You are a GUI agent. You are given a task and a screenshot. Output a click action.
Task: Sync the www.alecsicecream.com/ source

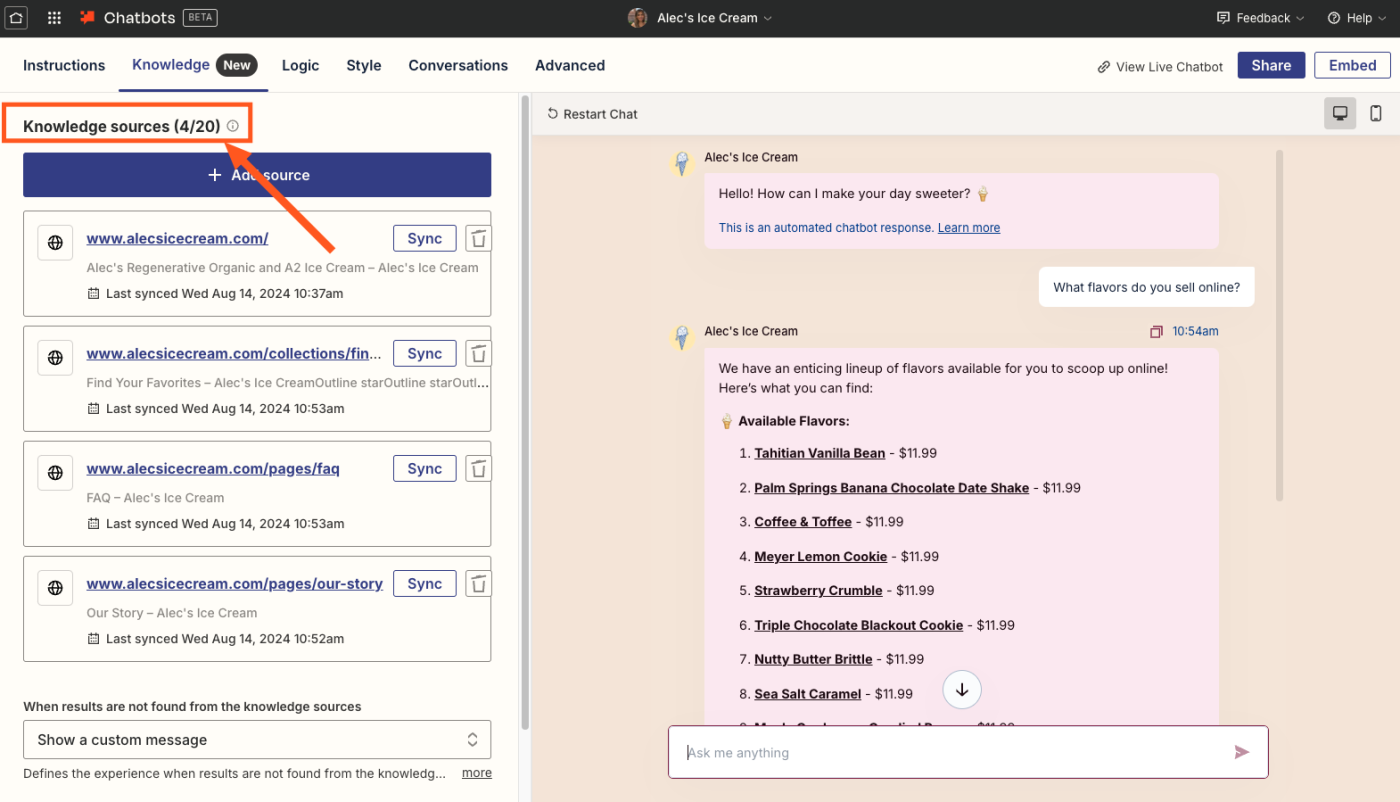425,239
